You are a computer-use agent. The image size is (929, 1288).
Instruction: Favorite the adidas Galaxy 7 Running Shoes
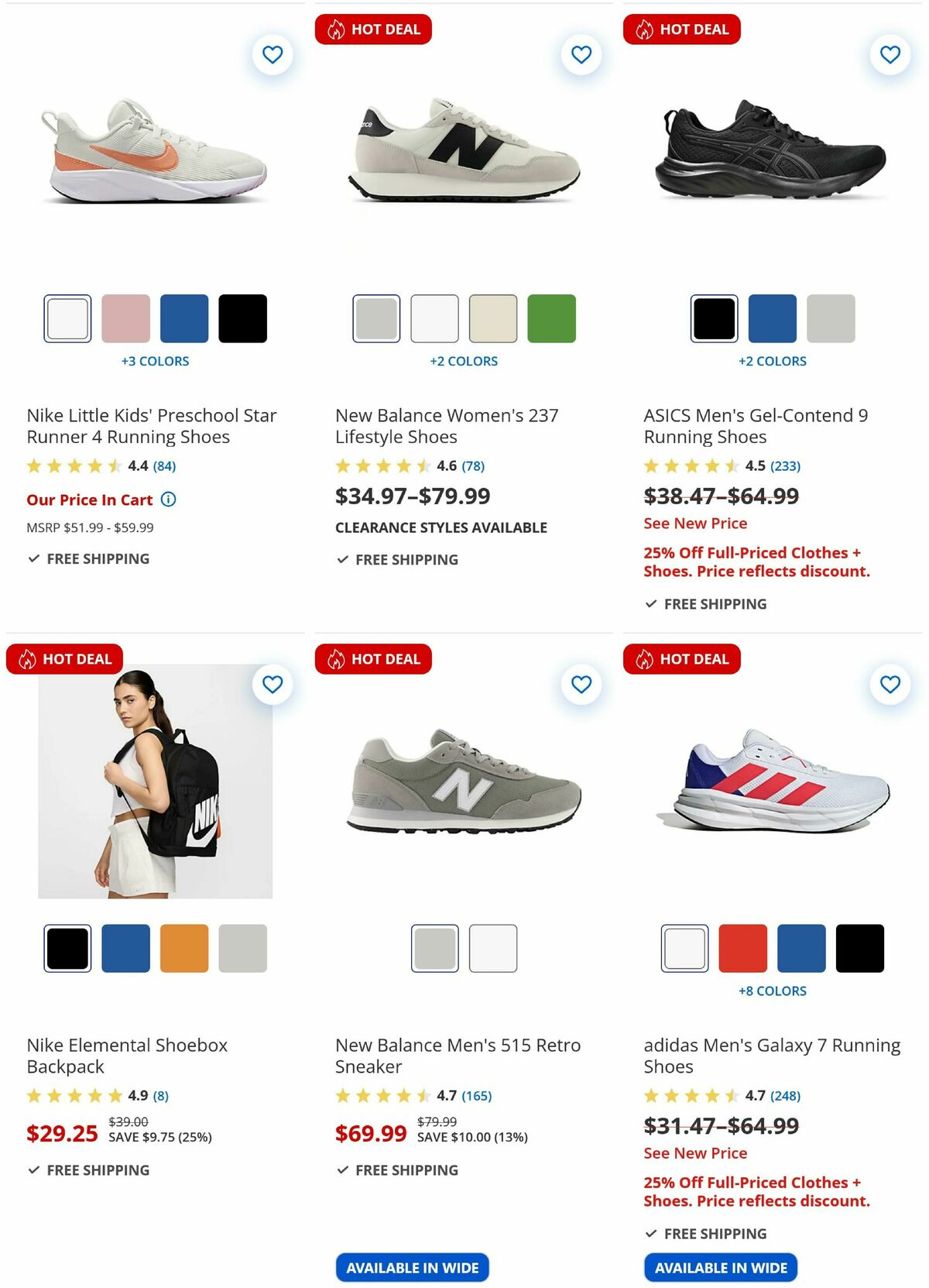click(890, 685)
